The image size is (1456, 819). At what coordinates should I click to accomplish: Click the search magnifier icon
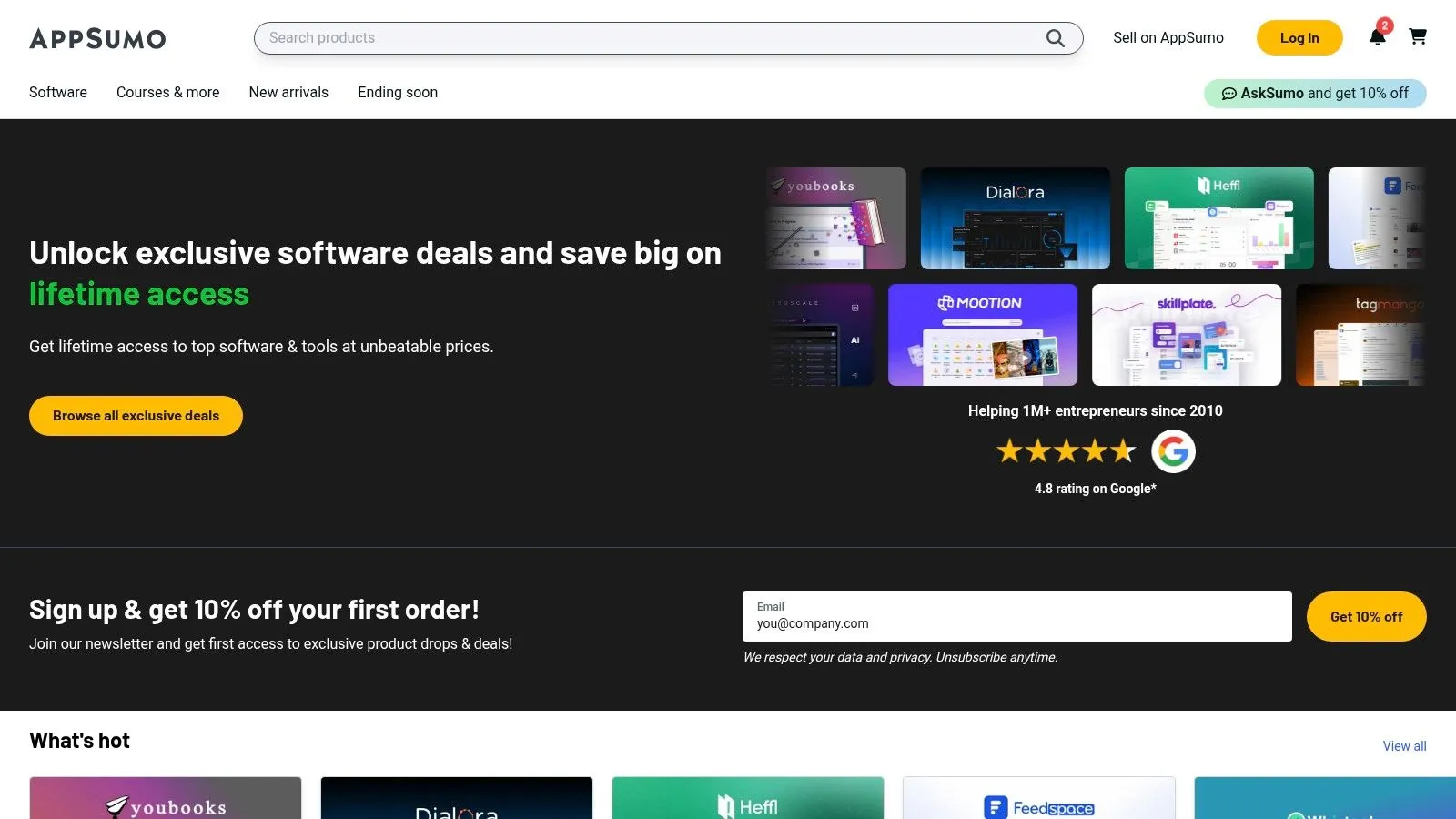1055,38
